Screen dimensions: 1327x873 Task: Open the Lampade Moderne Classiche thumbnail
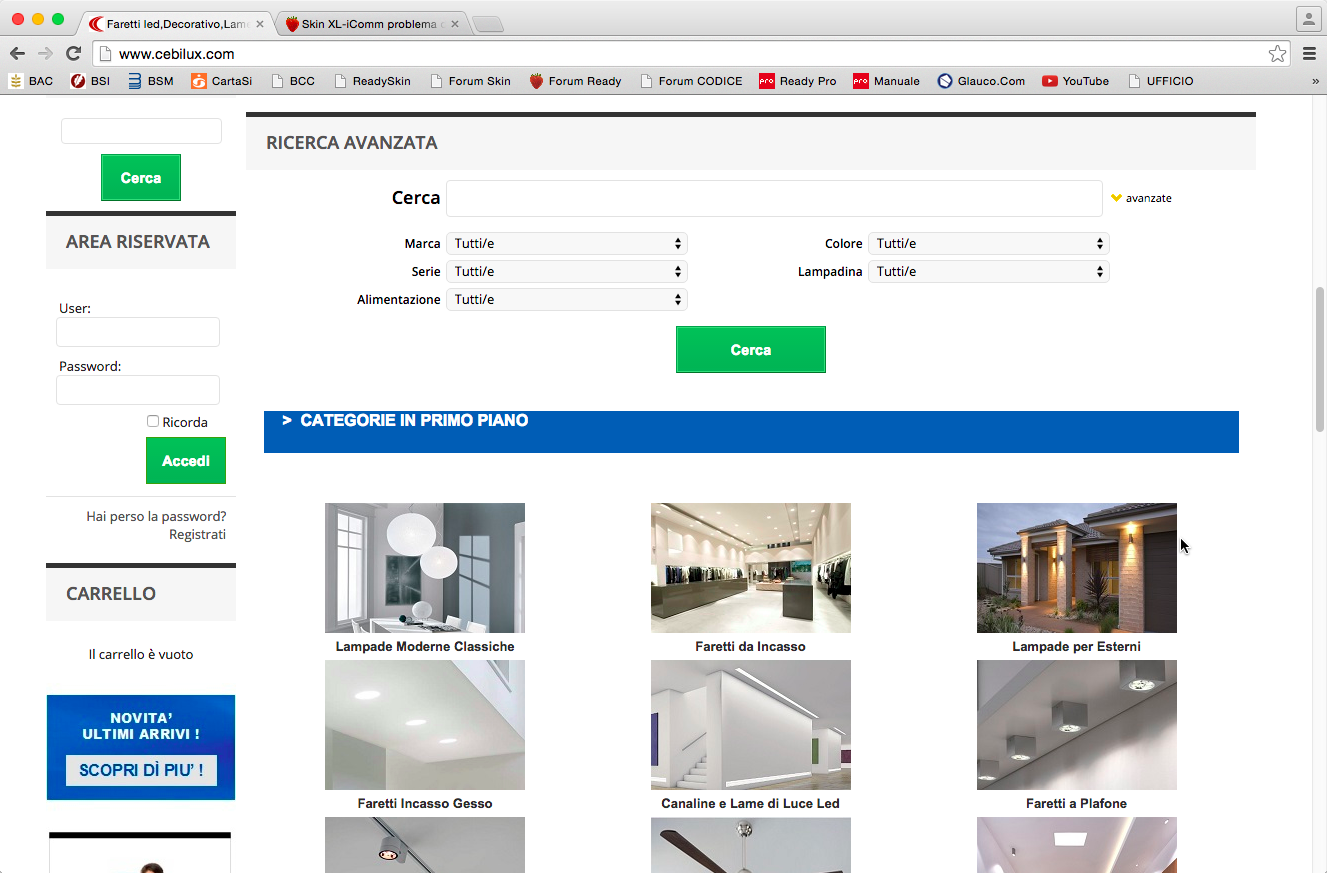click(x=425, y=568)
